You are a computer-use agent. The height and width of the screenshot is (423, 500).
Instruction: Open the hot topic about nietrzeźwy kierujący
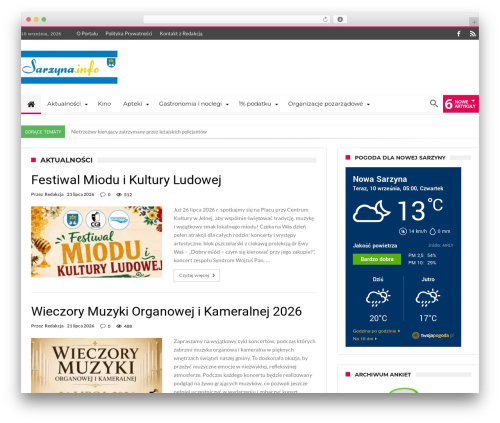point(139,132)
